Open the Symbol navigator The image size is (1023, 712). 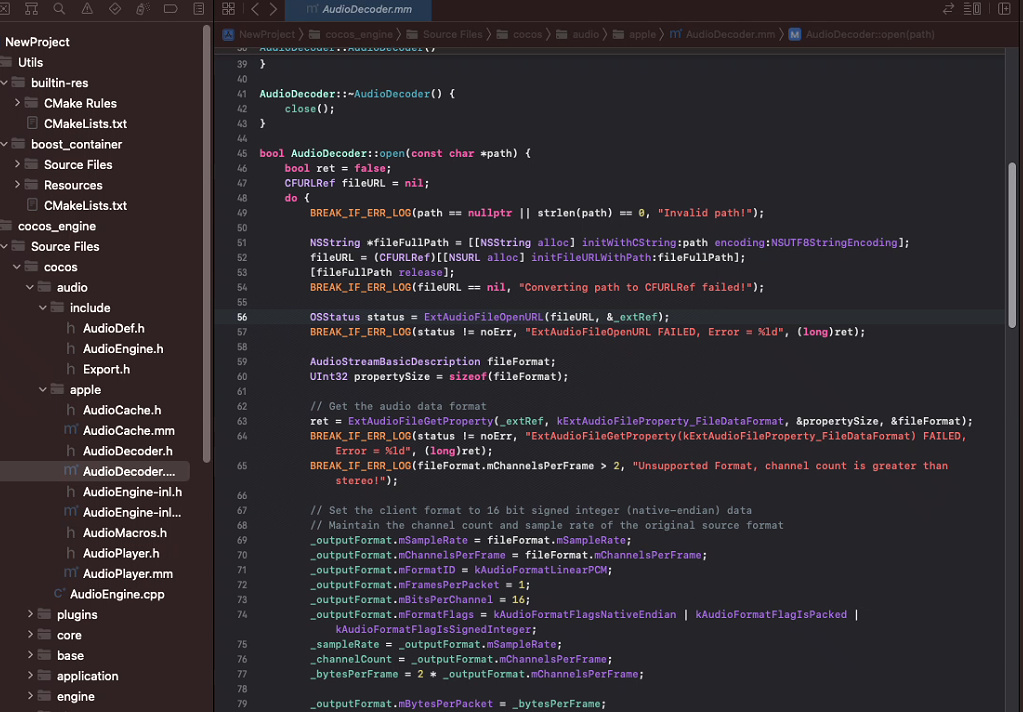pos(32,9)
